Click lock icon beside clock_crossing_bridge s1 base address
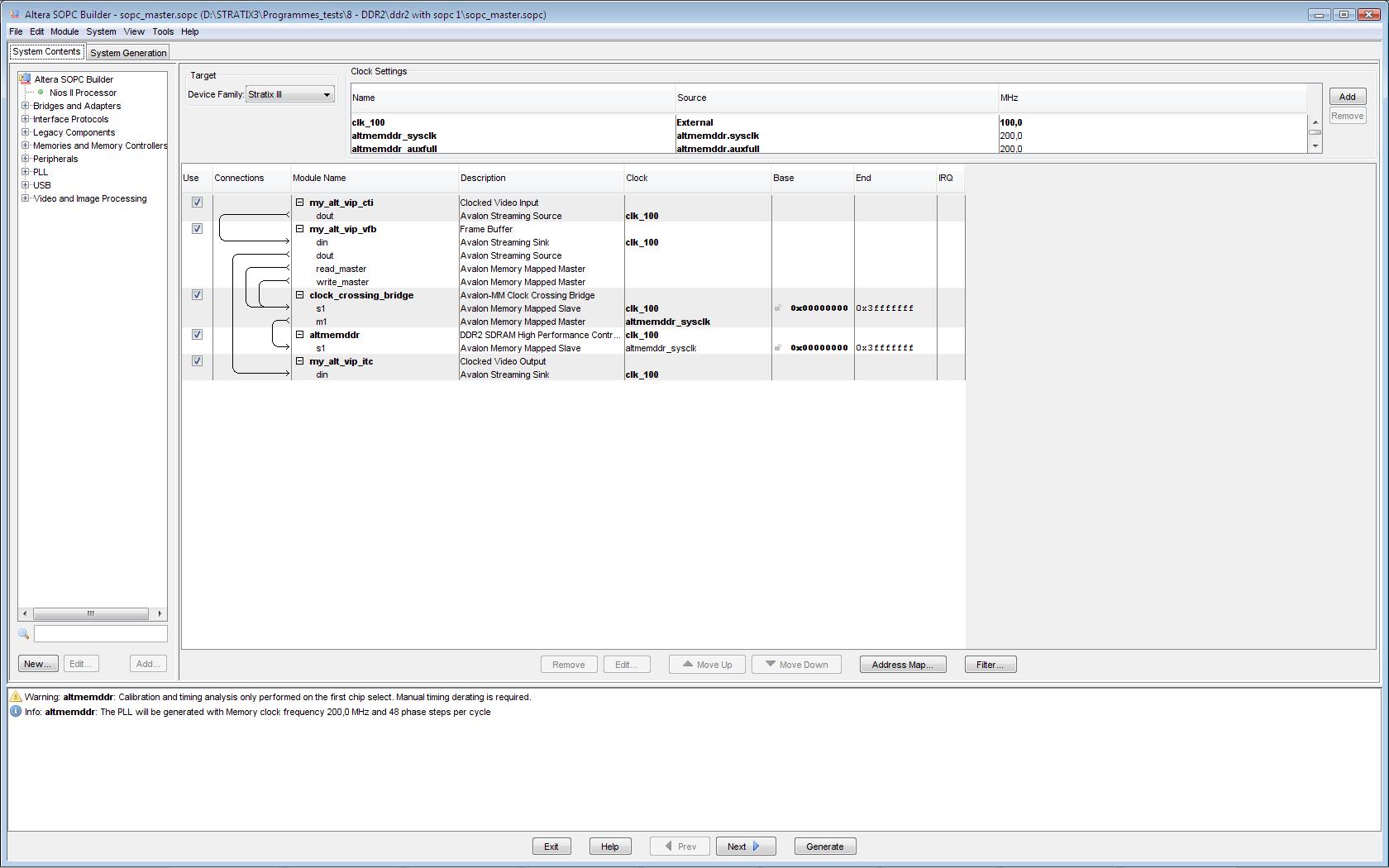This screenshot has height=868, width=1389. click(778, 308)
